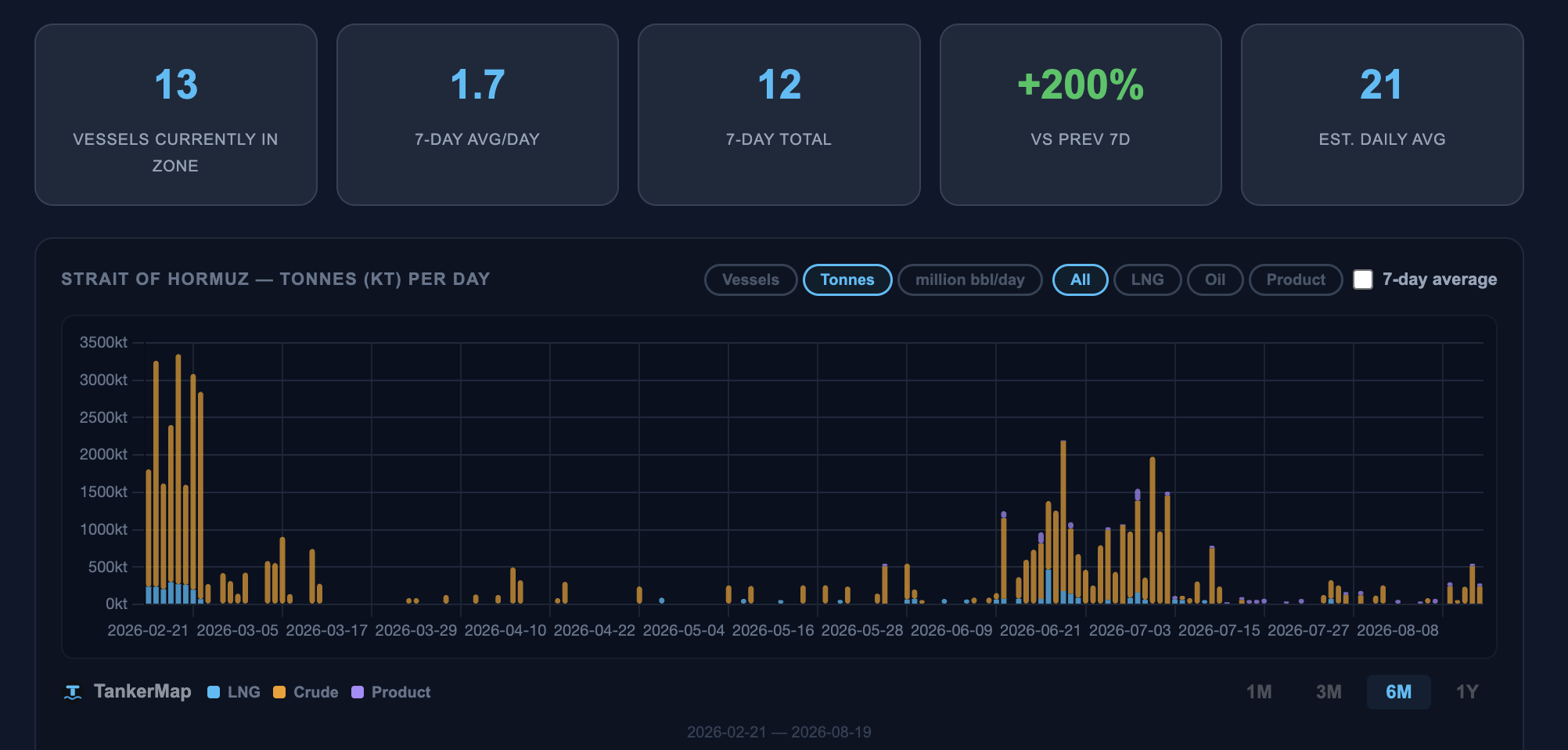Viewport: 1568px width, 750px height.
Task: Filter chart by LNG cargo pill
Action: (x=1147, y=279)
